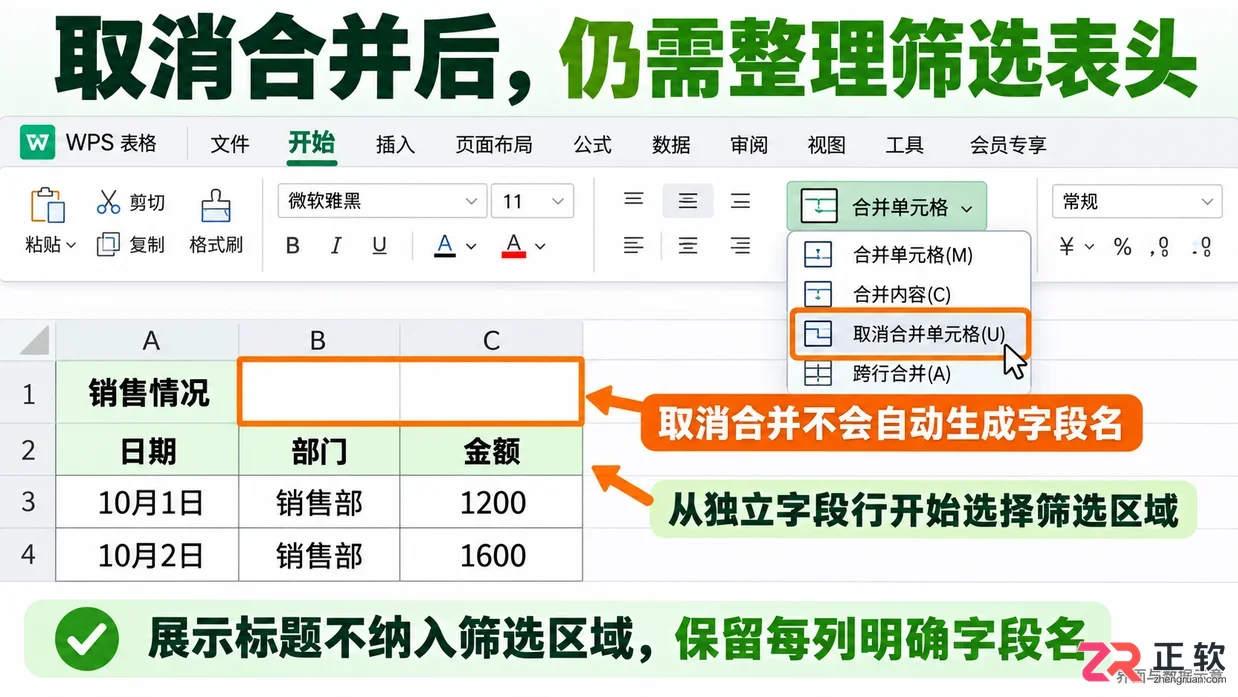
Task: Click the Yen currency format icon
Action: click(x=1067, y=246)
